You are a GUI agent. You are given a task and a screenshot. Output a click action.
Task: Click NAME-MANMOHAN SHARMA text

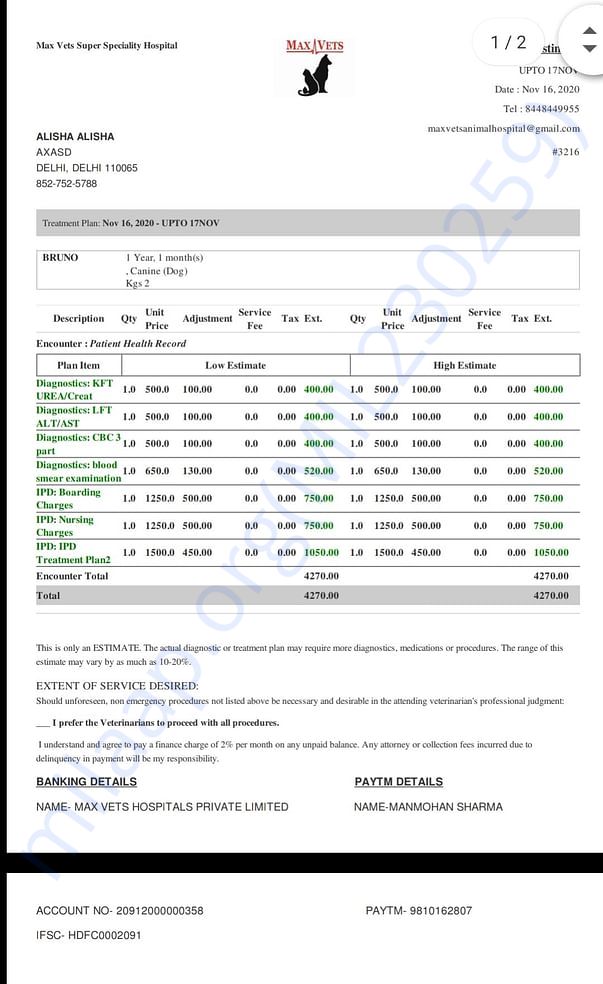tap(428, 807)
